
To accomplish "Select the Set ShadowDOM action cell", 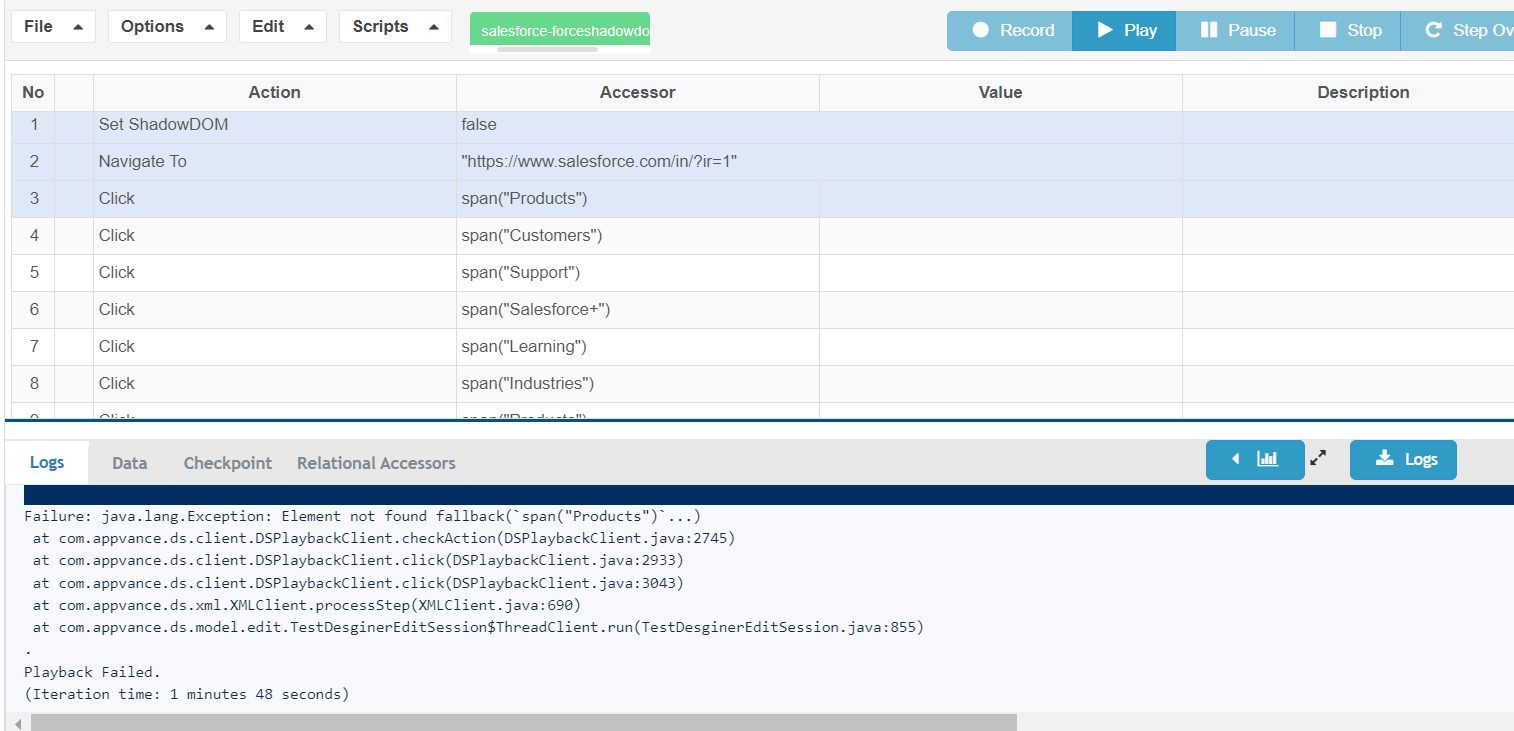I will pyautogui.click(x=275, y=125).
